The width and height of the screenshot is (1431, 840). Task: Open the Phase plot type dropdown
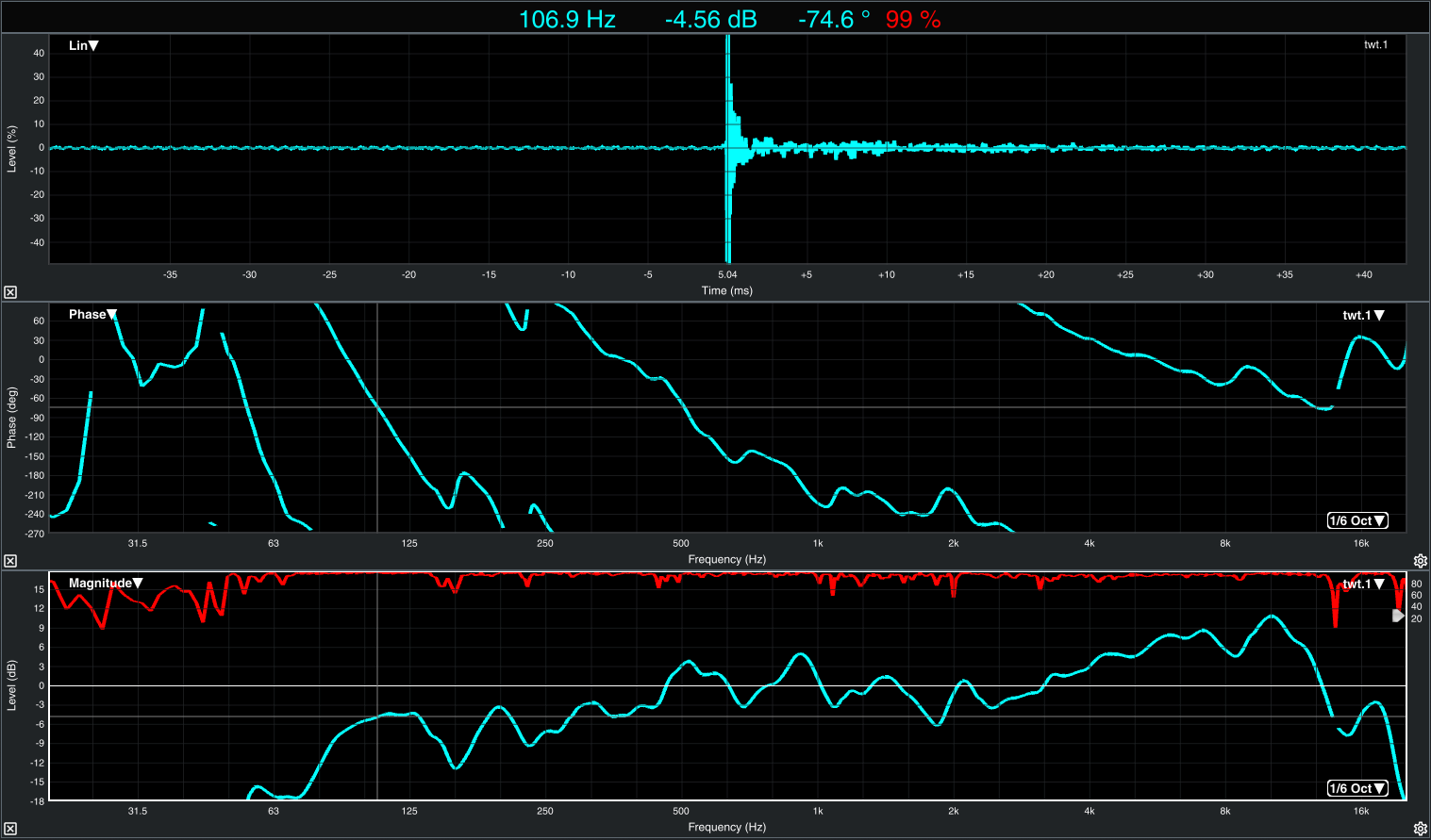pos(92,315)
